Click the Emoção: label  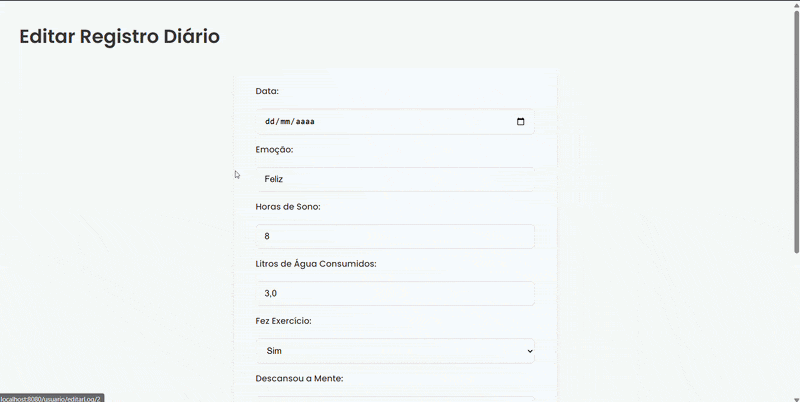[274, 150]
